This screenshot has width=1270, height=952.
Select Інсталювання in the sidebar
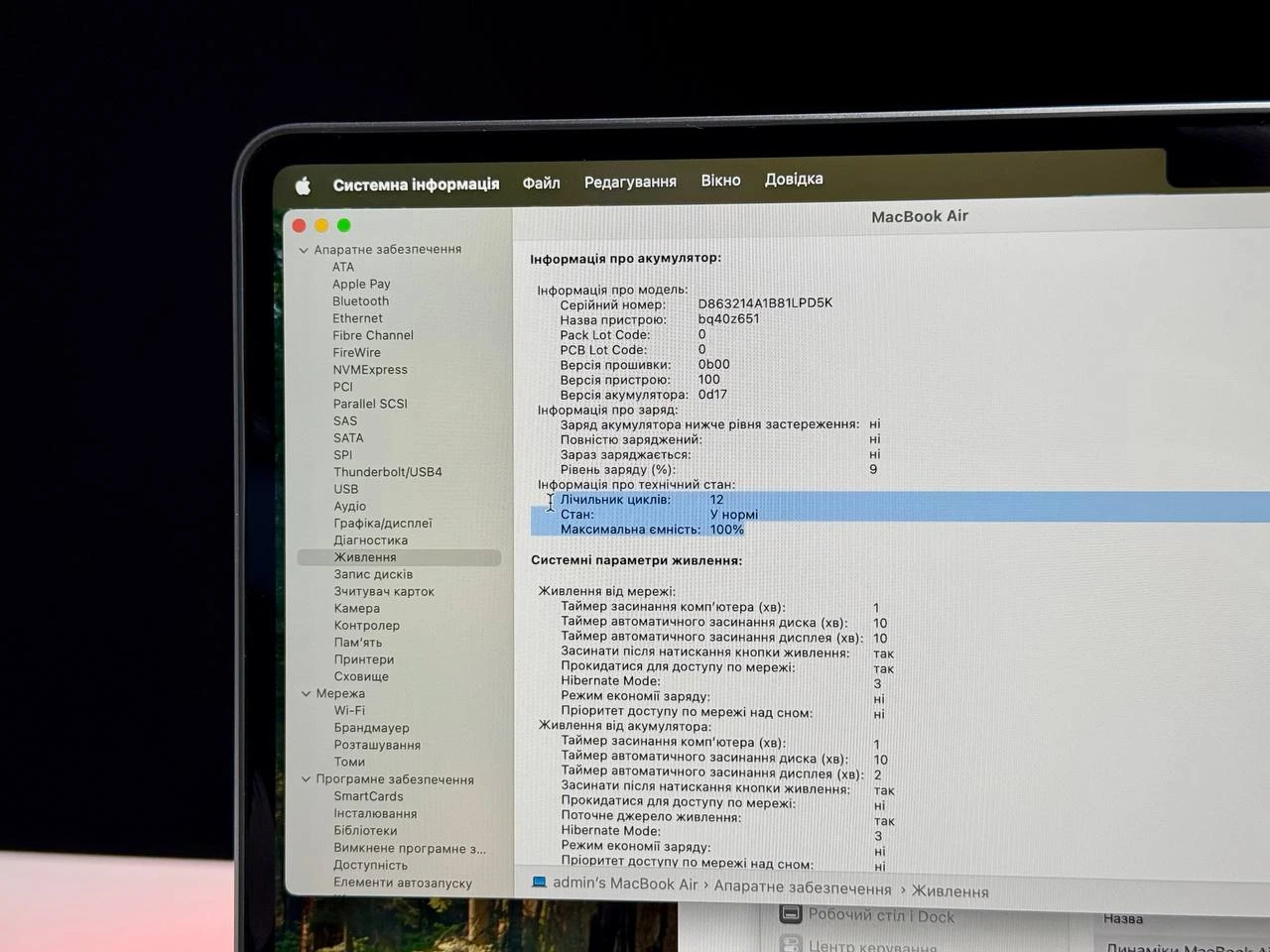(x=375, y=813)
